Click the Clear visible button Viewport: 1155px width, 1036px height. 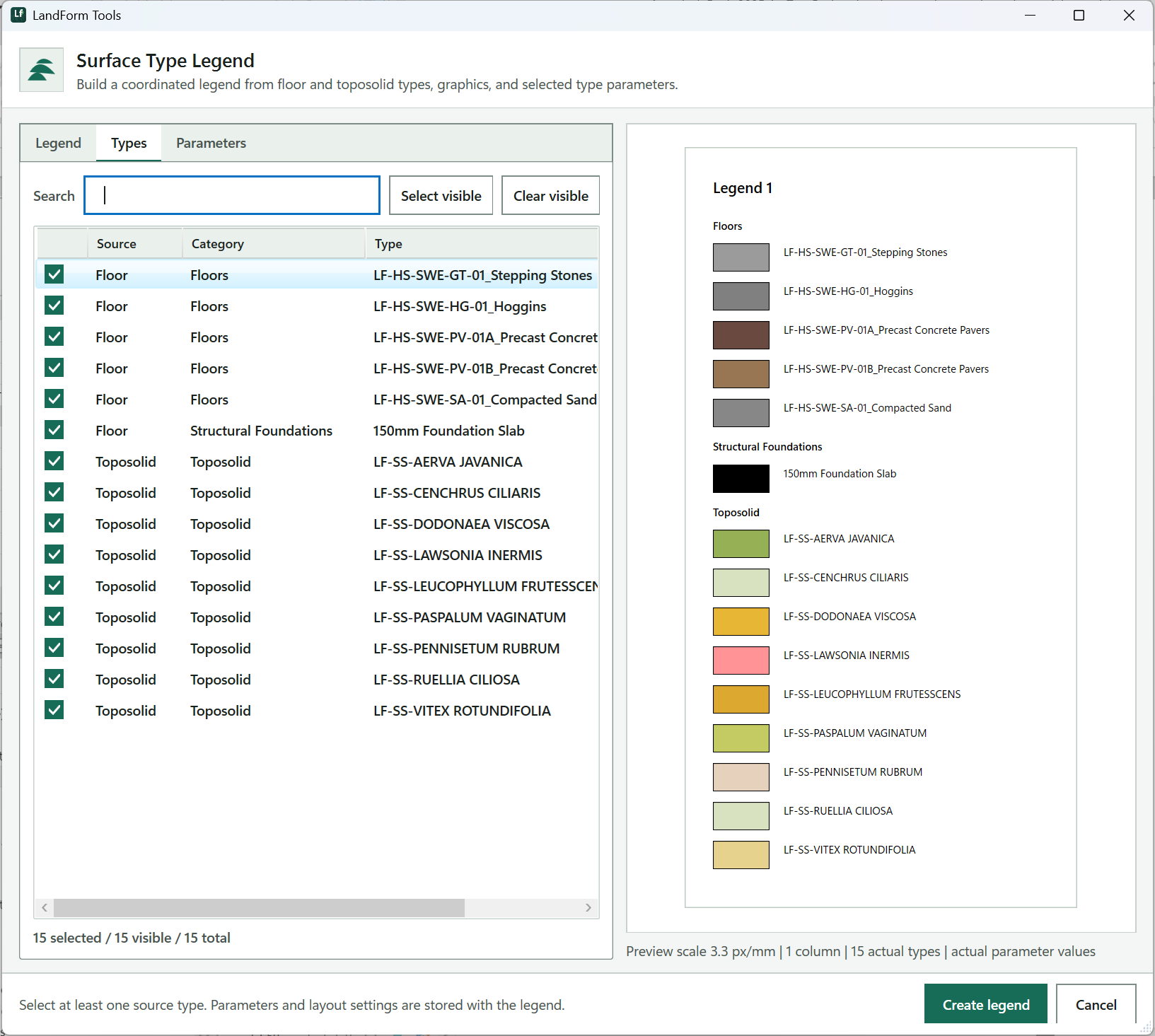click(551, 196)
